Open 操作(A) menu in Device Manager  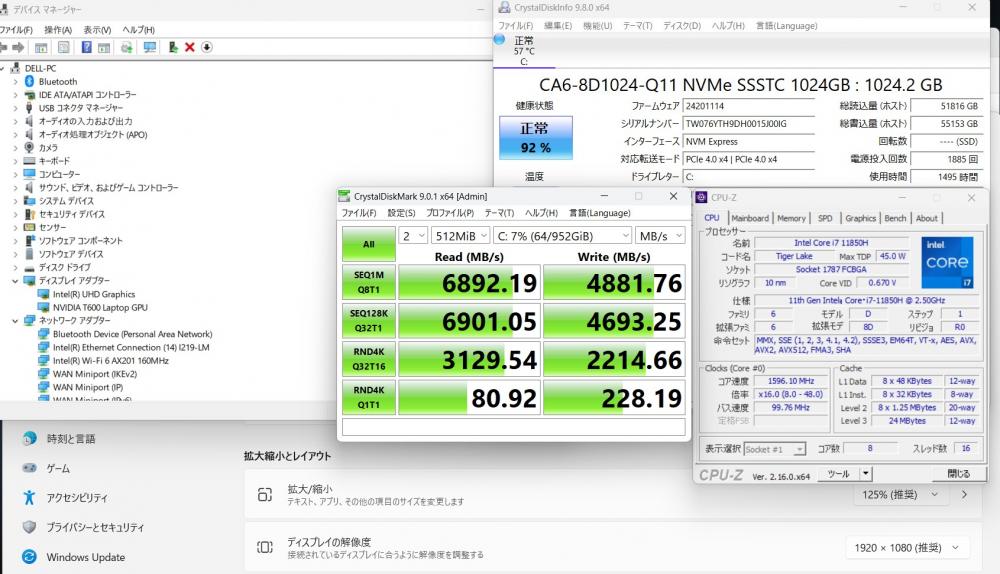(x=58, y=30)
